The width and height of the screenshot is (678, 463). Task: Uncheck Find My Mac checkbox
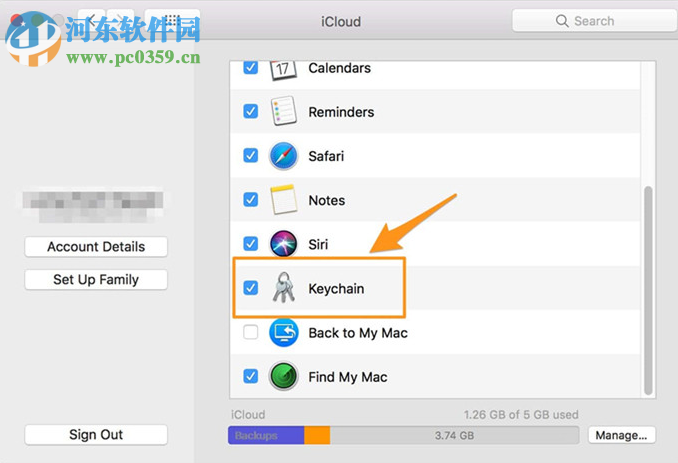(x=251, y=376)
